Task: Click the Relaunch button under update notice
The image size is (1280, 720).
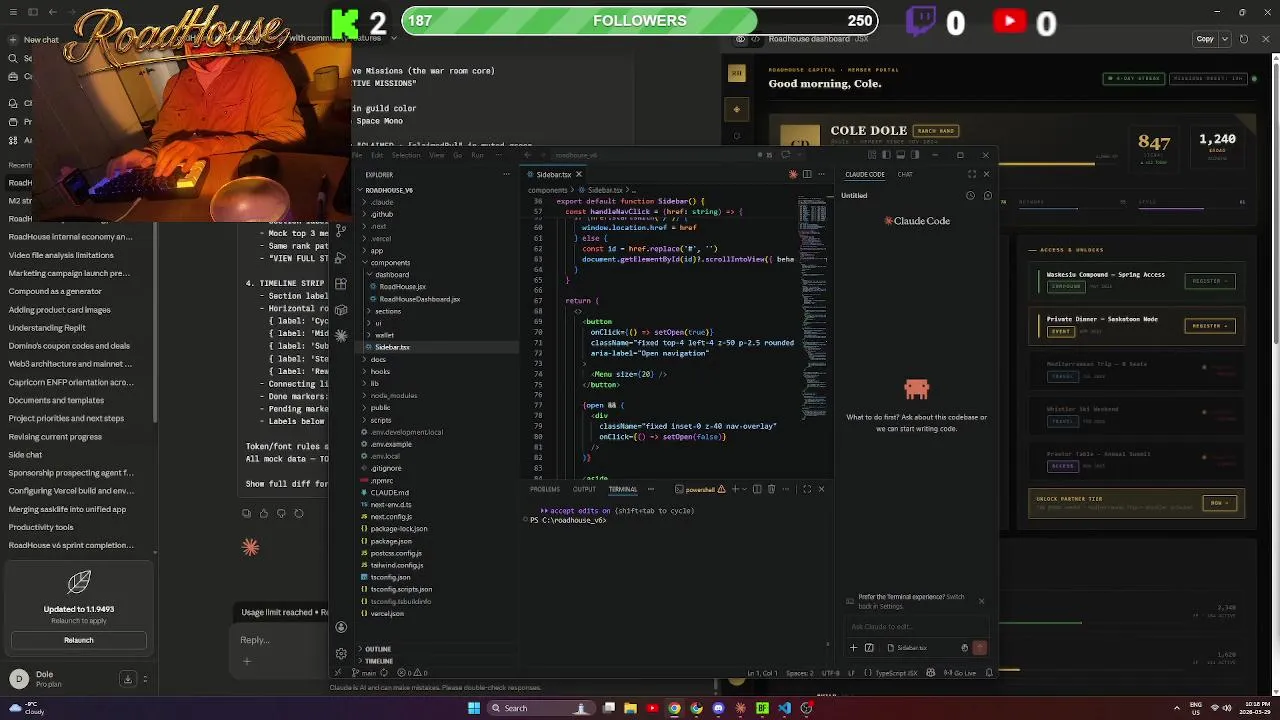Action: [x=79, y=640]
